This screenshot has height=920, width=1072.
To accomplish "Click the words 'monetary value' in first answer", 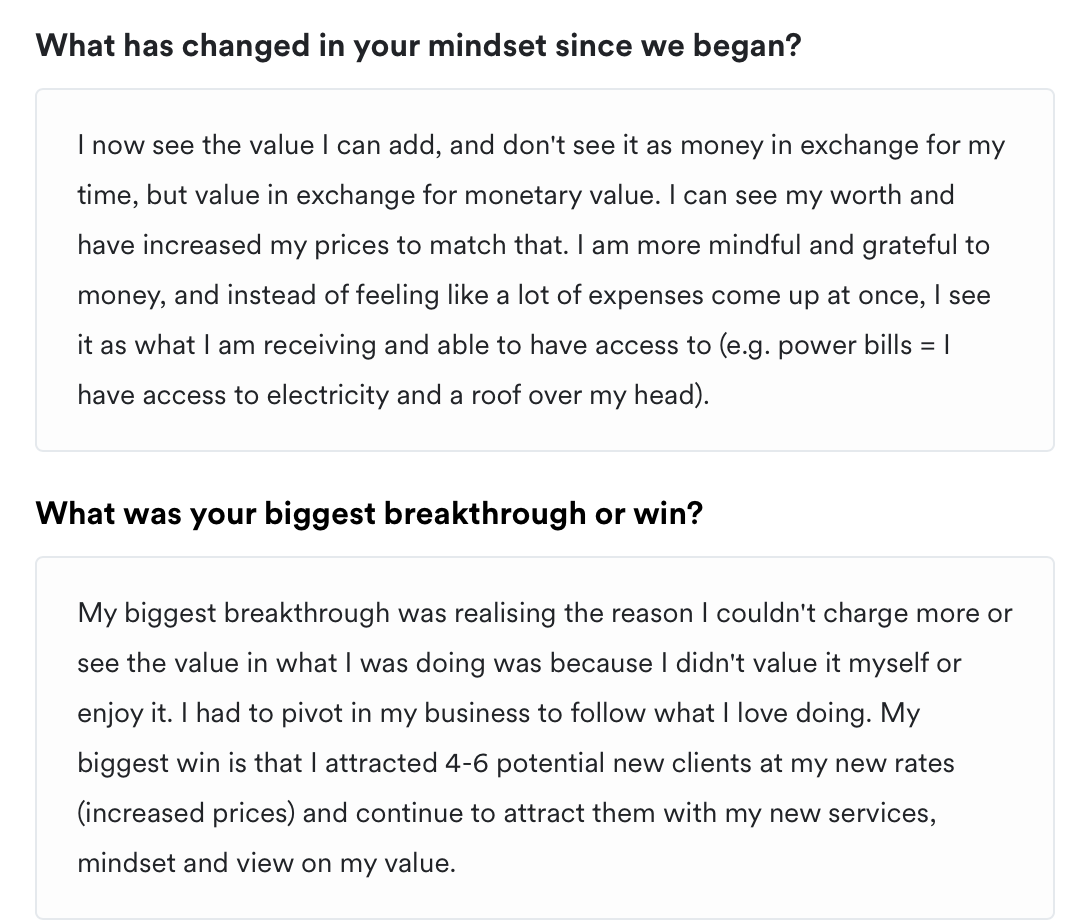I will [580, 195].
